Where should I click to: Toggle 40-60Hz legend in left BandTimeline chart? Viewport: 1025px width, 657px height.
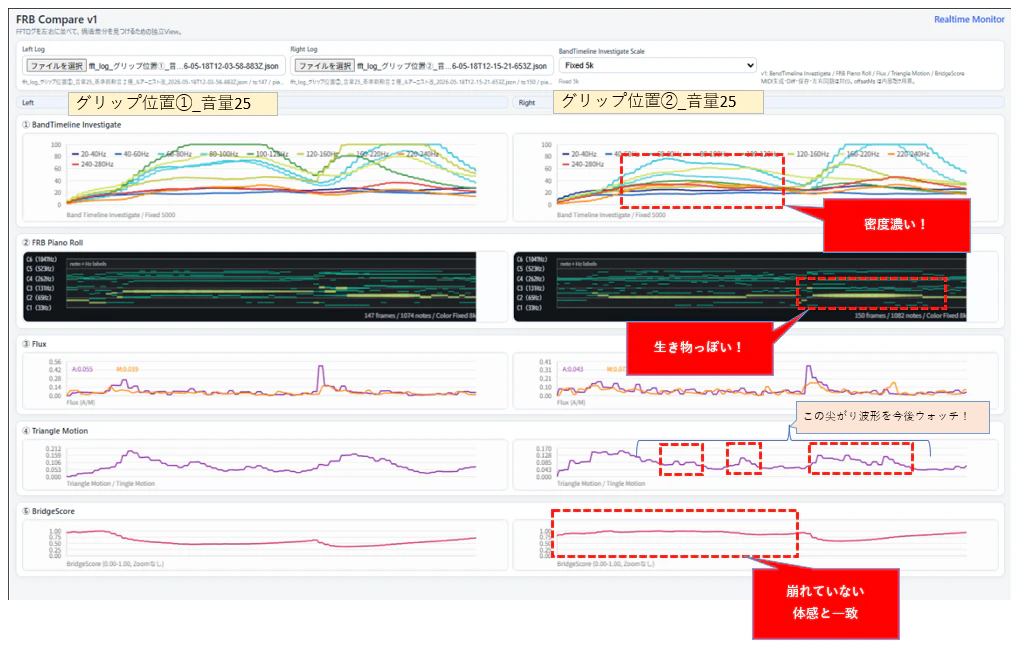pyautogui.click(x=131, y=154)
